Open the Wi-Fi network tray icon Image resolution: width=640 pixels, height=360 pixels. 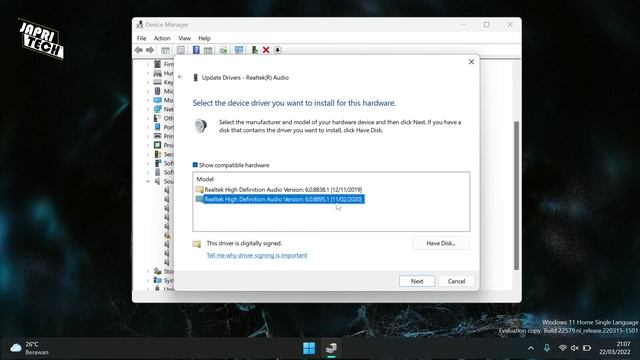pos(562,348)
